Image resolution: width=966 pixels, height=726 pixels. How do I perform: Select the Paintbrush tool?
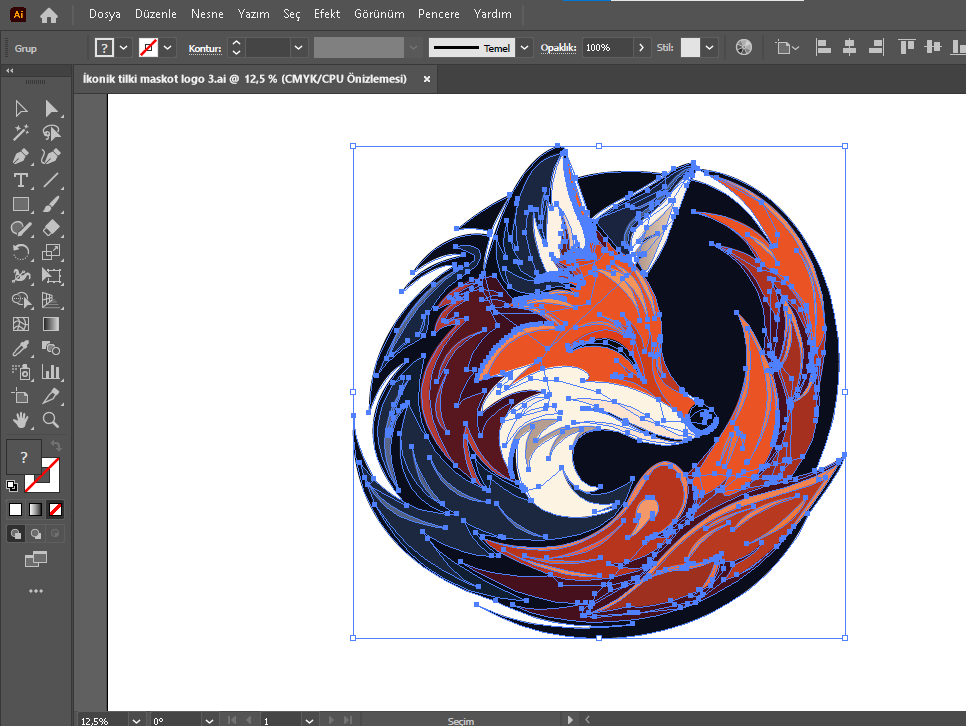51,205
